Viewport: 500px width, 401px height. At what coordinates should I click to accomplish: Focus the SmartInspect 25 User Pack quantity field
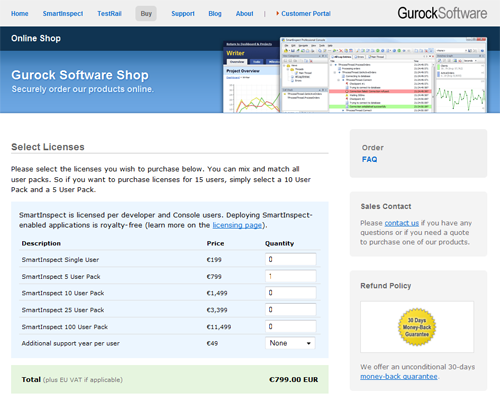click(291, 310)
